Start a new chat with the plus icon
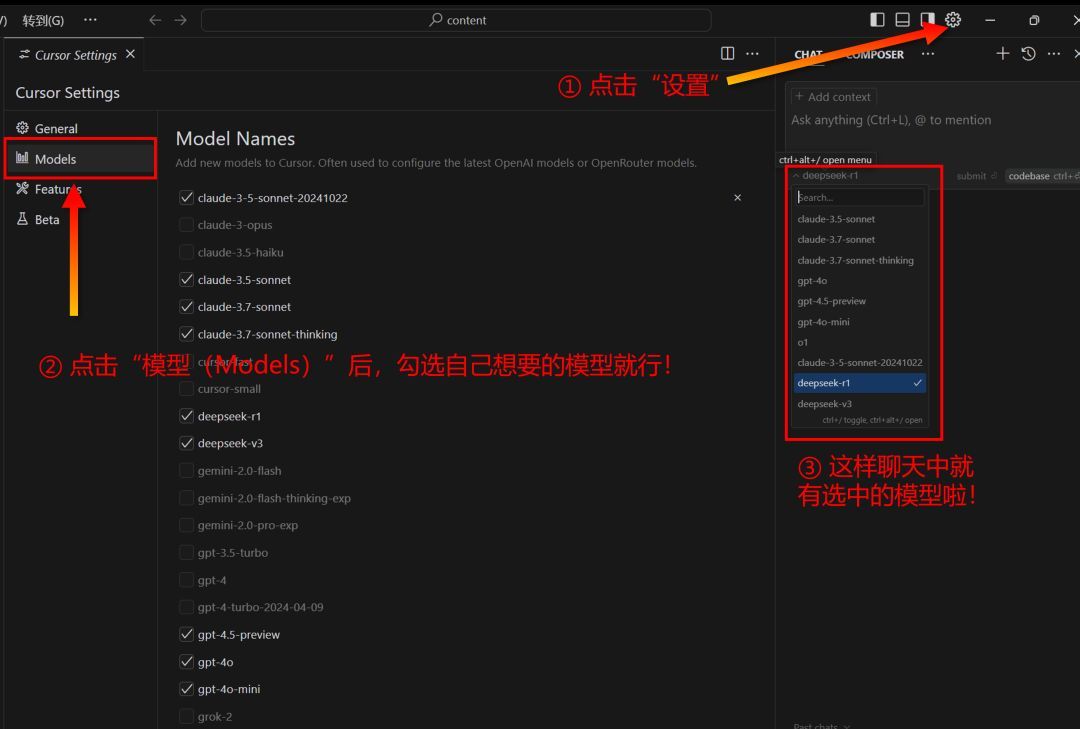 1002,53
